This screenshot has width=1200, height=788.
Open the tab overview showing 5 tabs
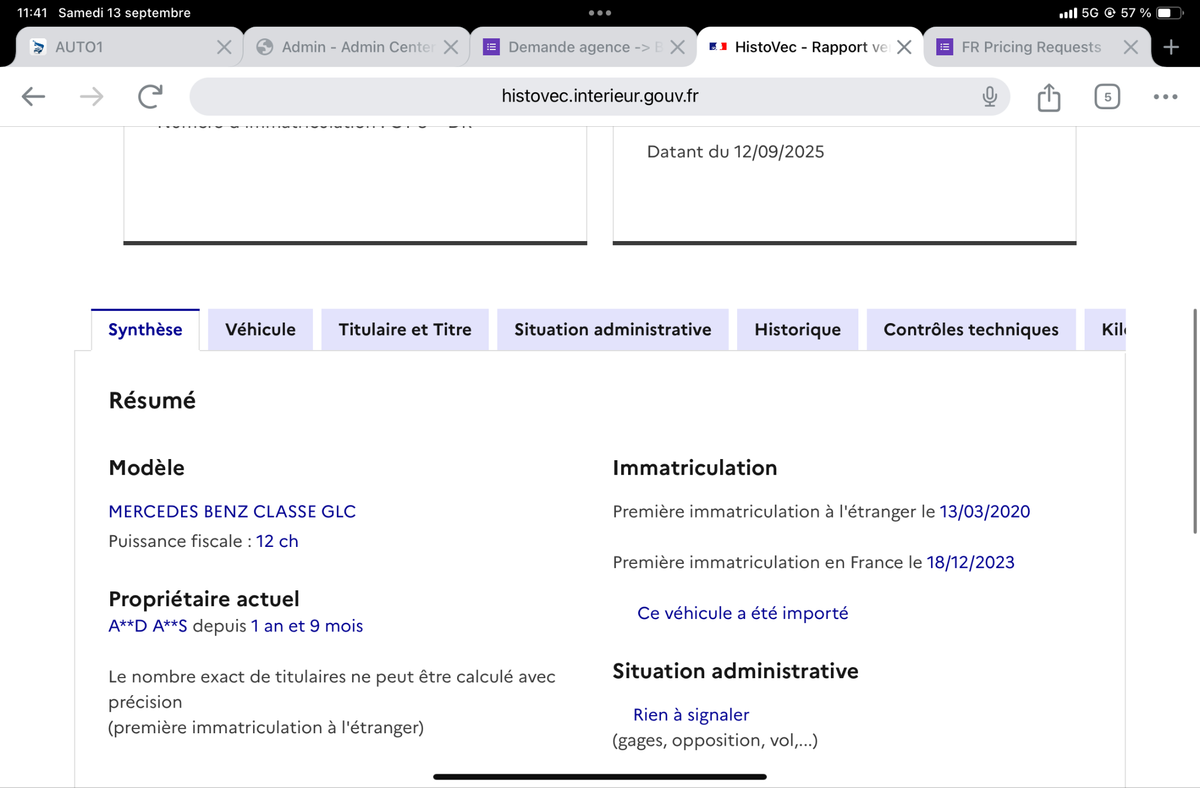[1106, 97]
